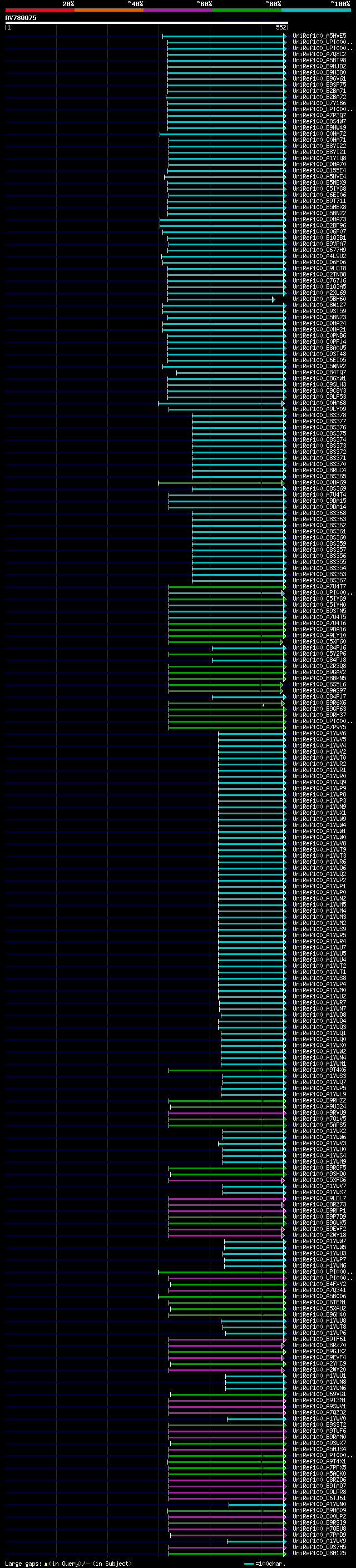Select hit label UniRef100_B9EVF2
356x1568 pixels.
point(319,1230)
